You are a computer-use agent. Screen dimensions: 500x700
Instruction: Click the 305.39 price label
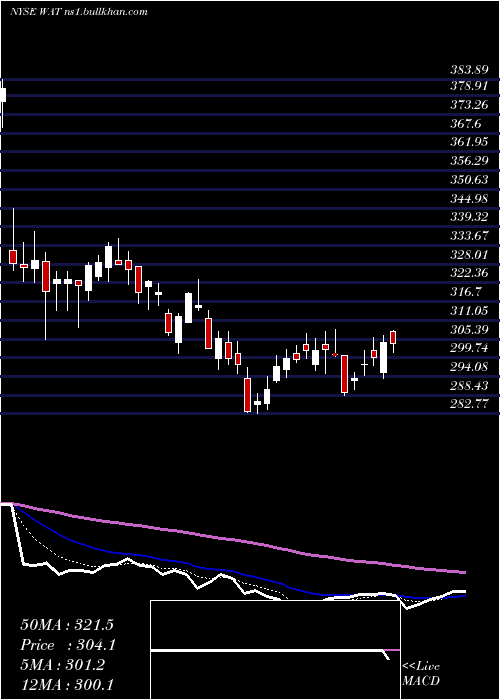click(x=469, y=329)
